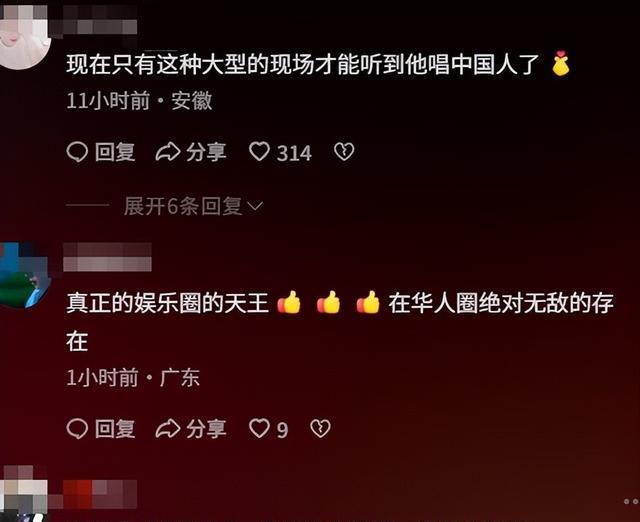Dislike the Anhui comment with broken heart
The height and width of the screenshot is (522, 640).
tap(344, 151)
